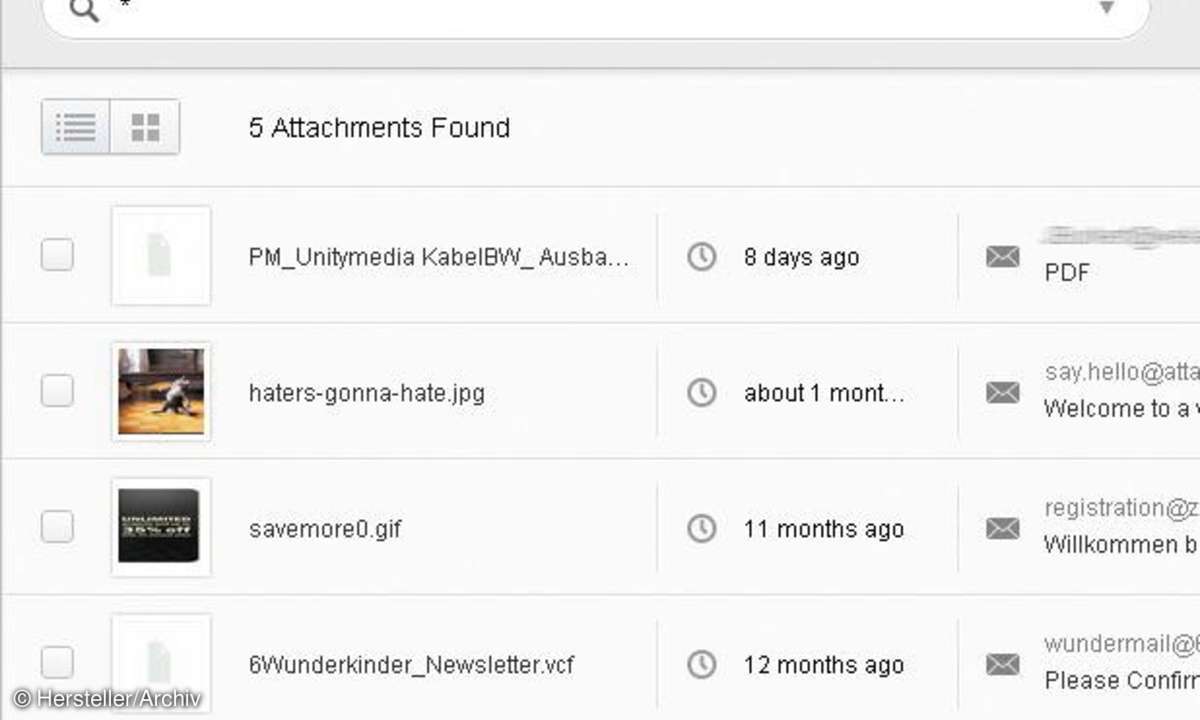Expand the search bar dropdown arrow

click(x=1106, y=8)
